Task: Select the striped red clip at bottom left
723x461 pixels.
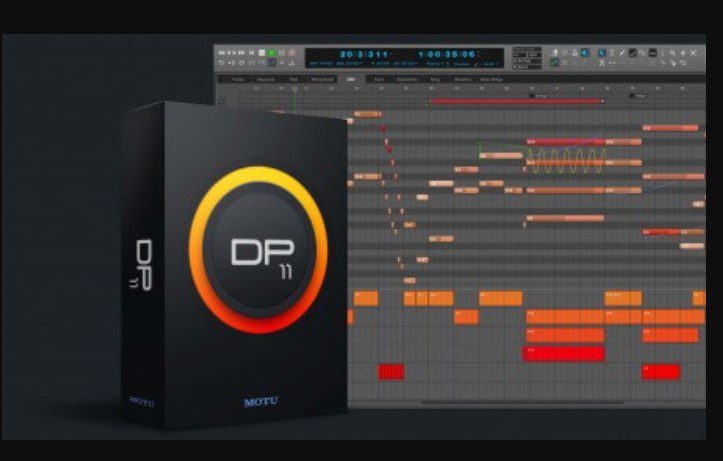Action: (391, 372)
